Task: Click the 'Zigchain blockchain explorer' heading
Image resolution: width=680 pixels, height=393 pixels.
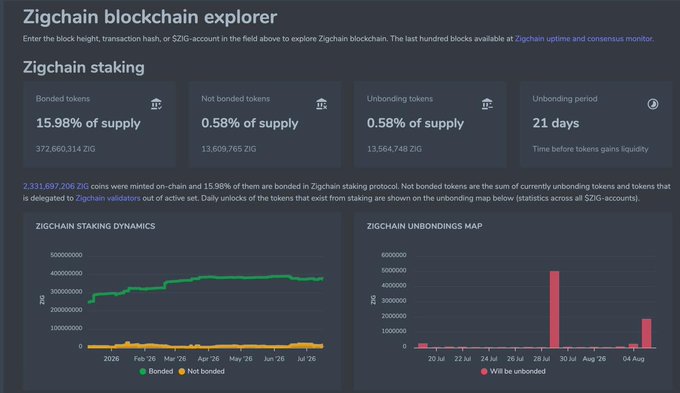Action: click(x=150, y=17)
